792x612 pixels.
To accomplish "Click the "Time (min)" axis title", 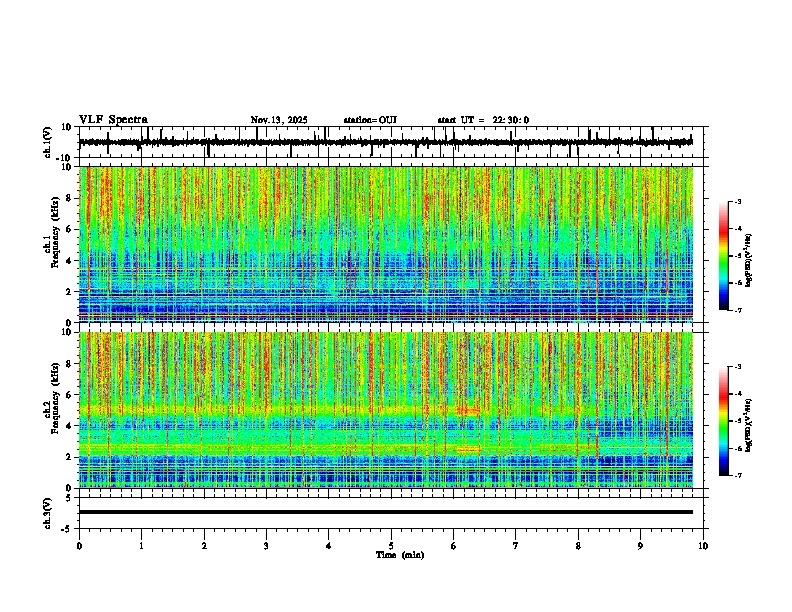I will (400, 555).
